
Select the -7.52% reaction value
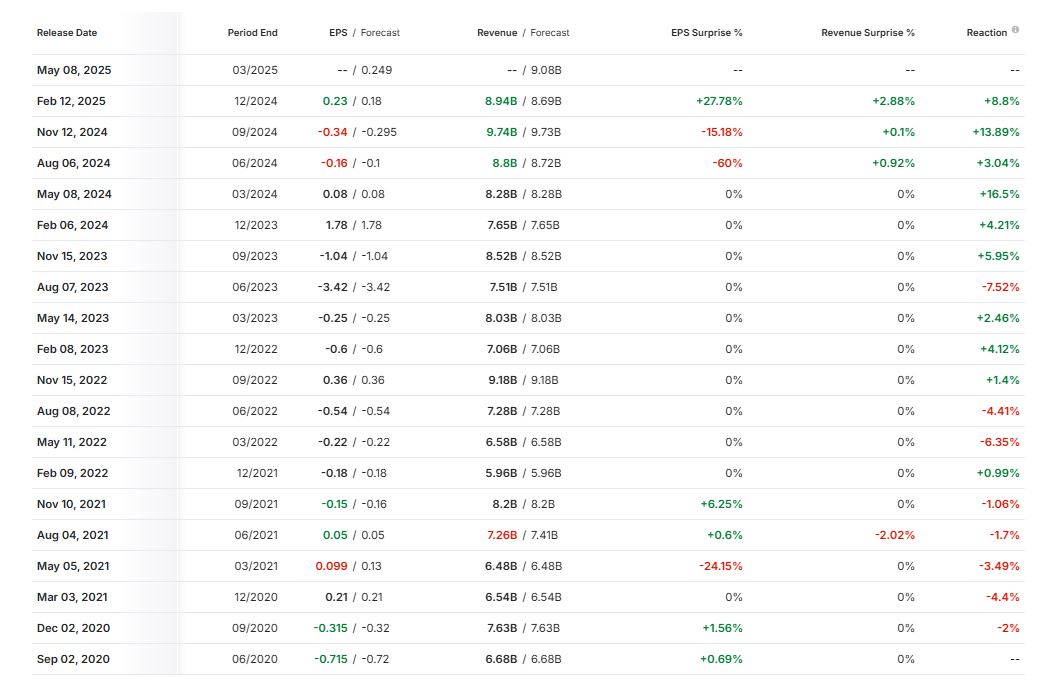1000,287
